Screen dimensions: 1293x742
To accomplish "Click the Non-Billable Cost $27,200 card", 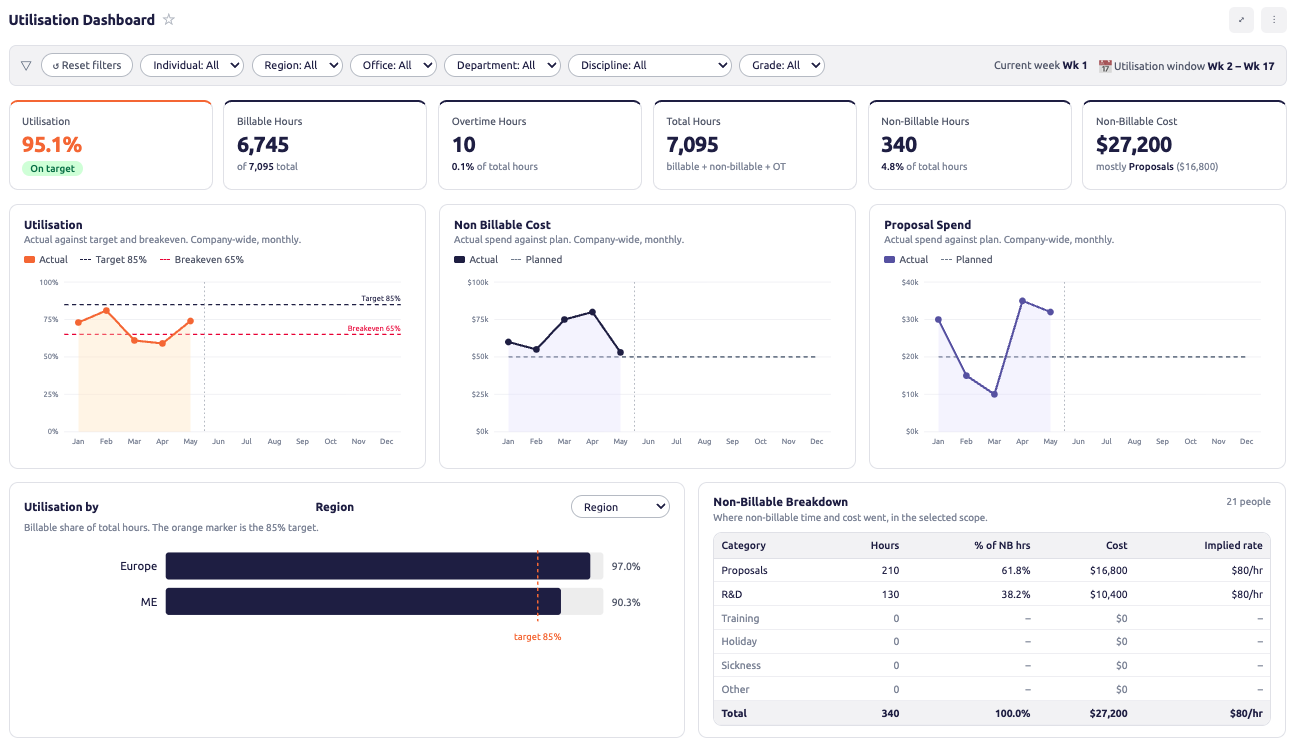I will [1184, 145].
